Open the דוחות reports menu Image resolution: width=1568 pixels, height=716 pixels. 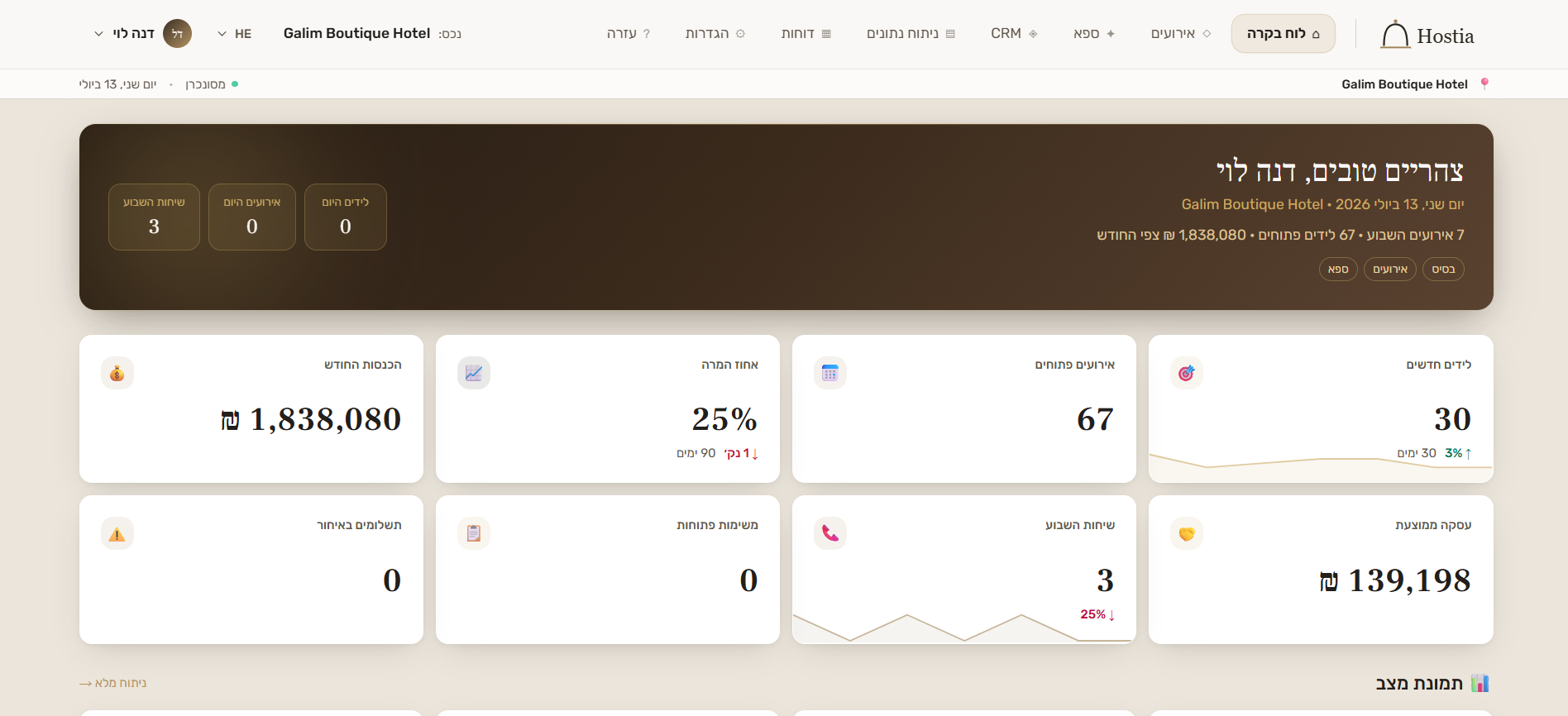pyautogui.click(x=806, y=34)
